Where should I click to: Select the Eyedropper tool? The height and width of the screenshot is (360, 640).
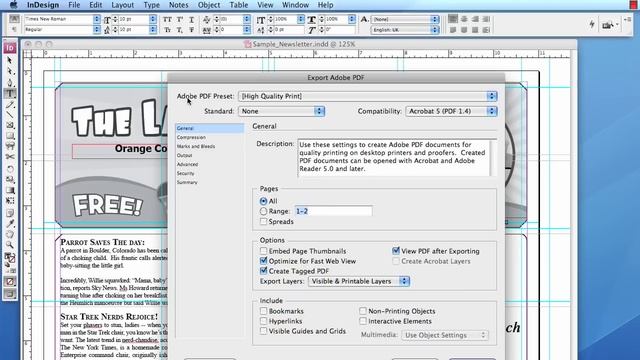(x=10, y=223)
